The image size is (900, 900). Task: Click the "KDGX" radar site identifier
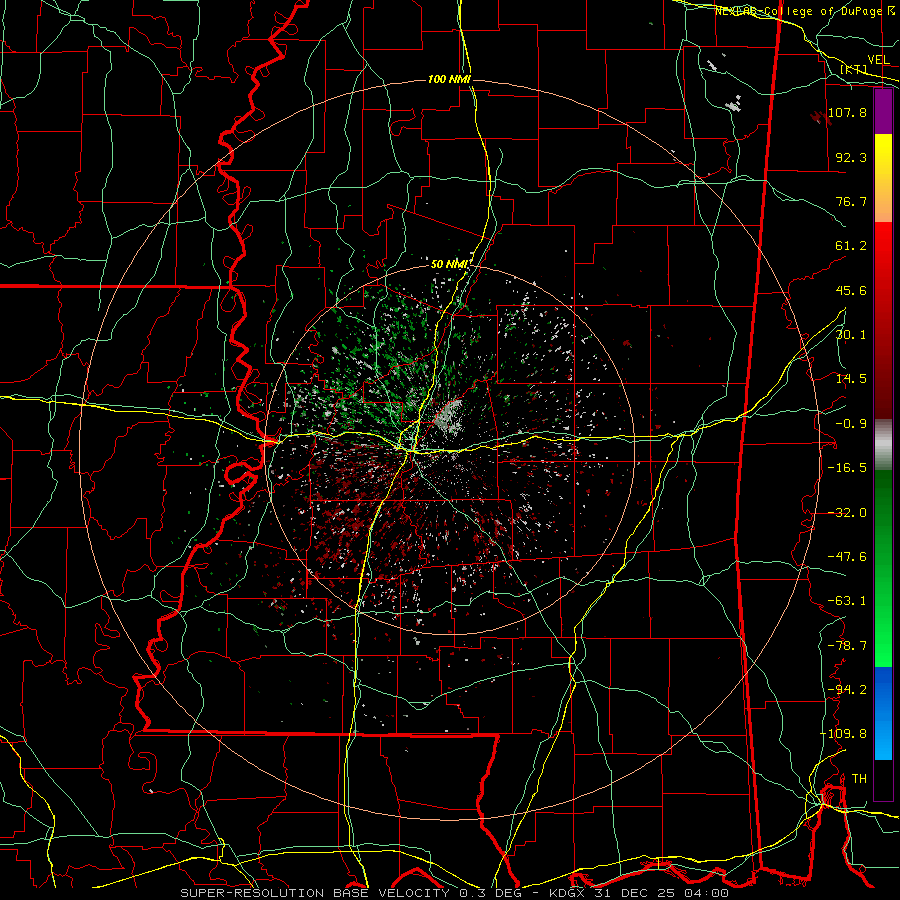point(568,893)
